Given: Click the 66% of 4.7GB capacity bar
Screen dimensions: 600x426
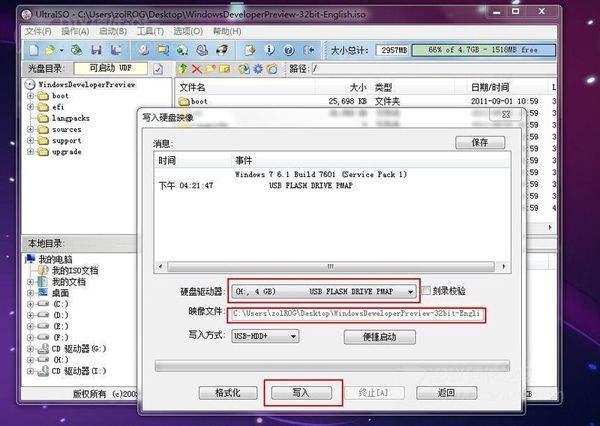Looking at the screenshot, I should click(484, 50).
